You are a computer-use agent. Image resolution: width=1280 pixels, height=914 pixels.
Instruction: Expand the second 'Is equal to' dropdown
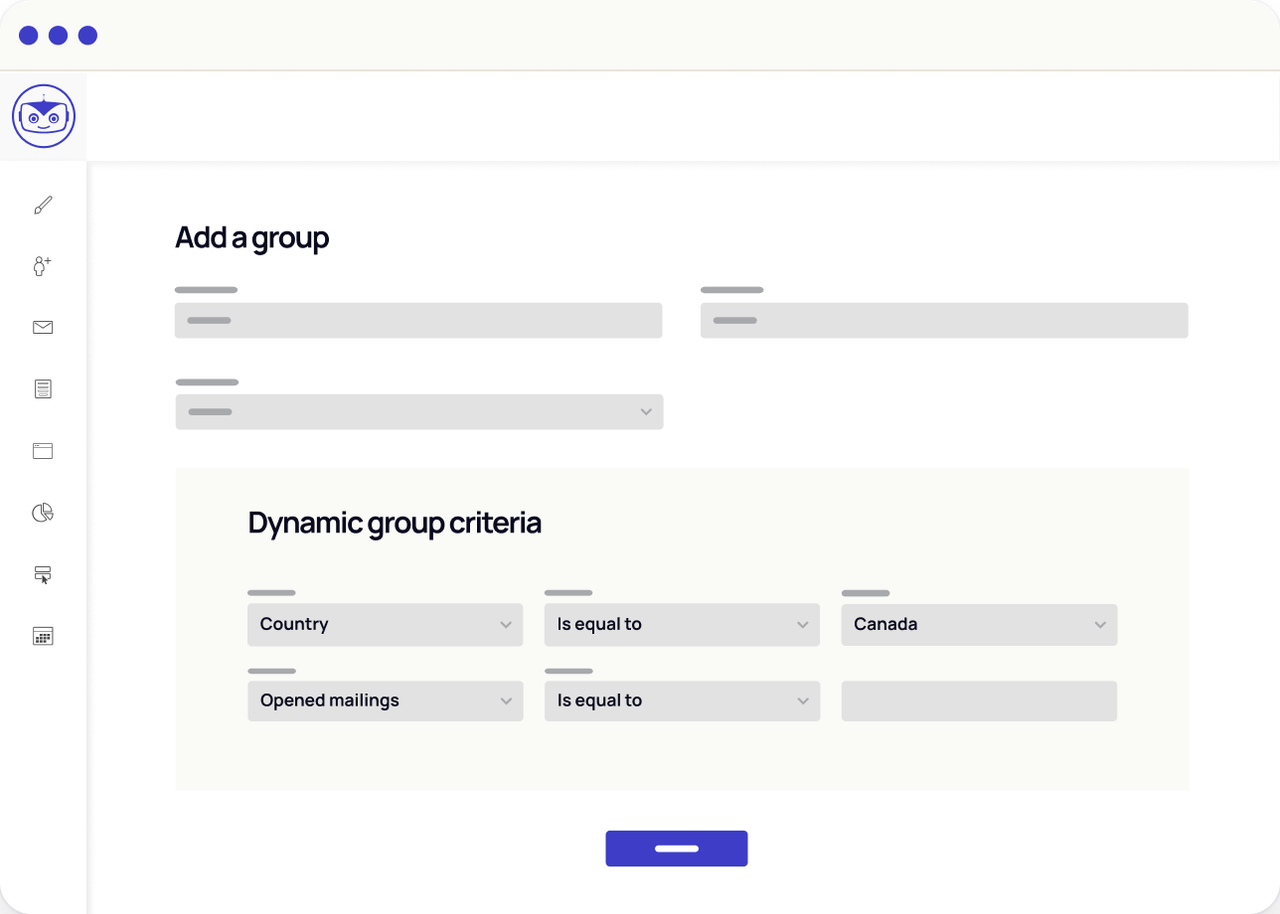click(682, 701)
